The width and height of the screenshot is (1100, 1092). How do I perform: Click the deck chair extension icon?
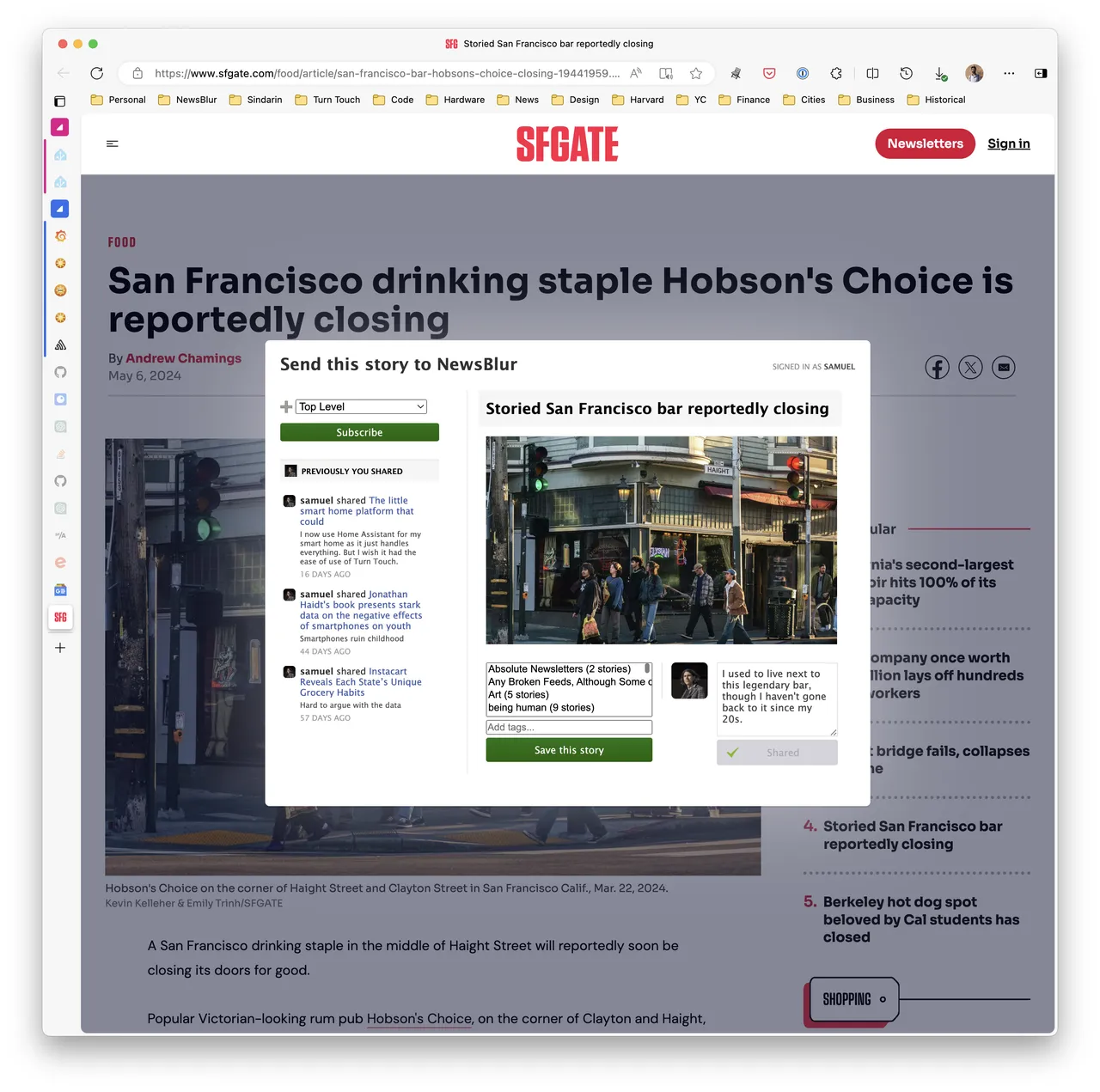click(736, 73)
